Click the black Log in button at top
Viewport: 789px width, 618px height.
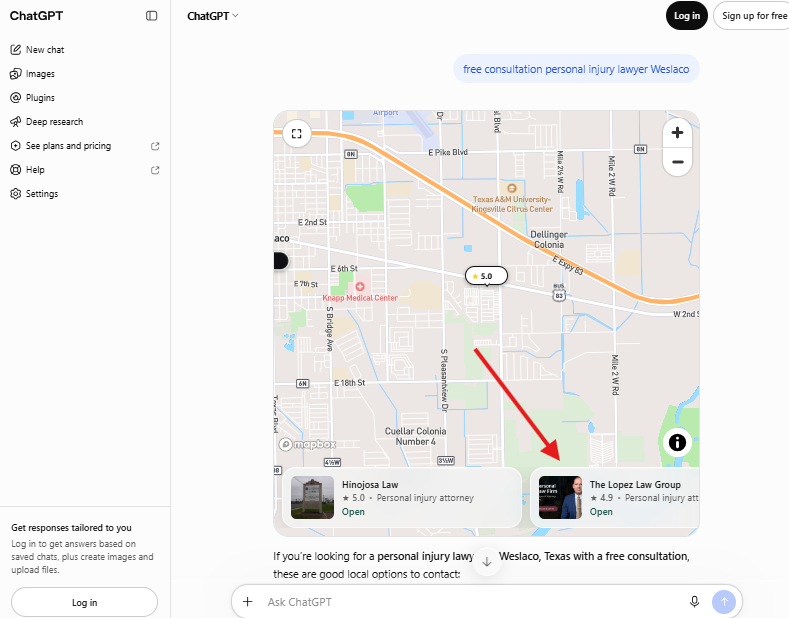687,16
